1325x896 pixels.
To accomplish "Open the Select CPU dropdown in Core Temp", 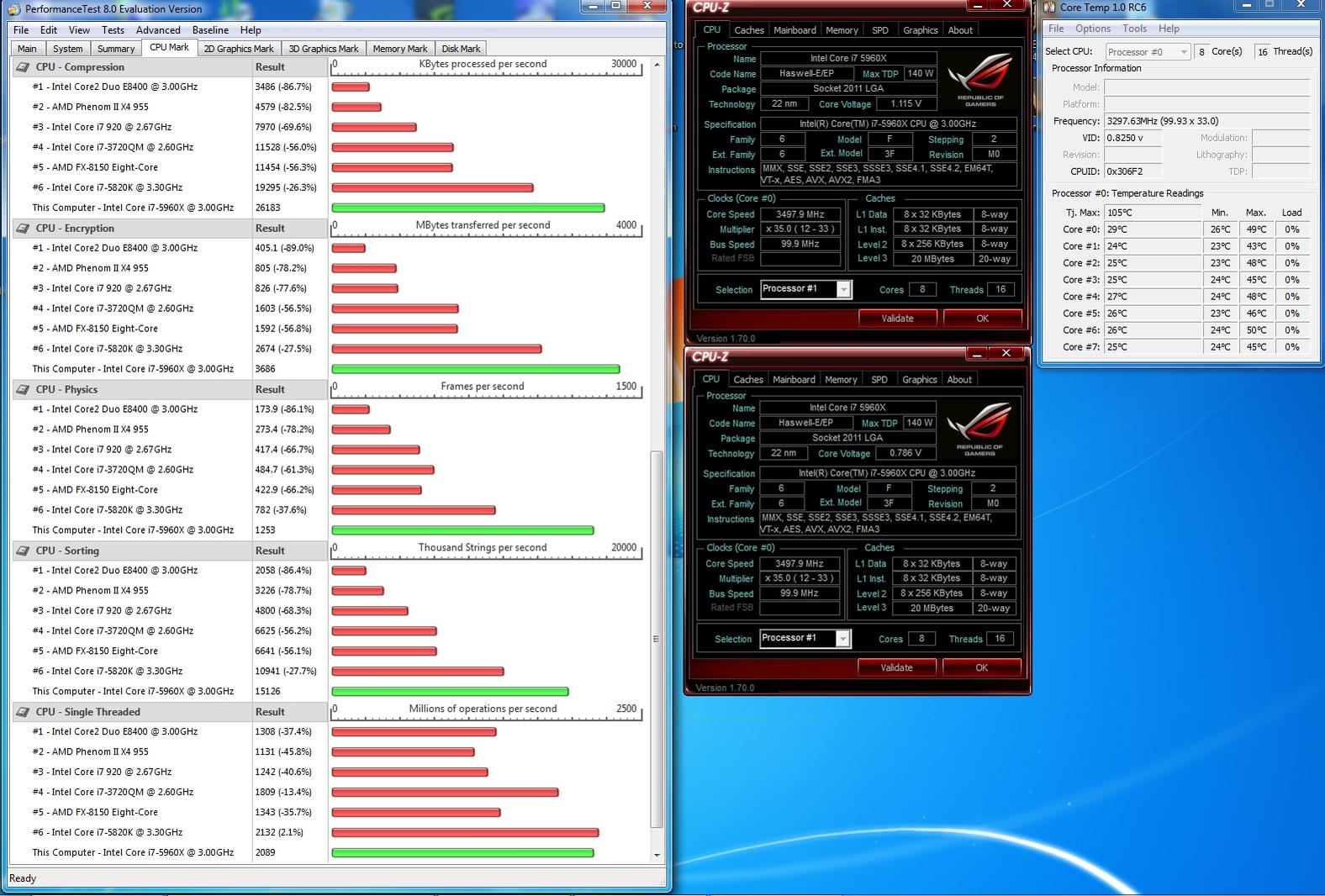I will coord(1148,52).
